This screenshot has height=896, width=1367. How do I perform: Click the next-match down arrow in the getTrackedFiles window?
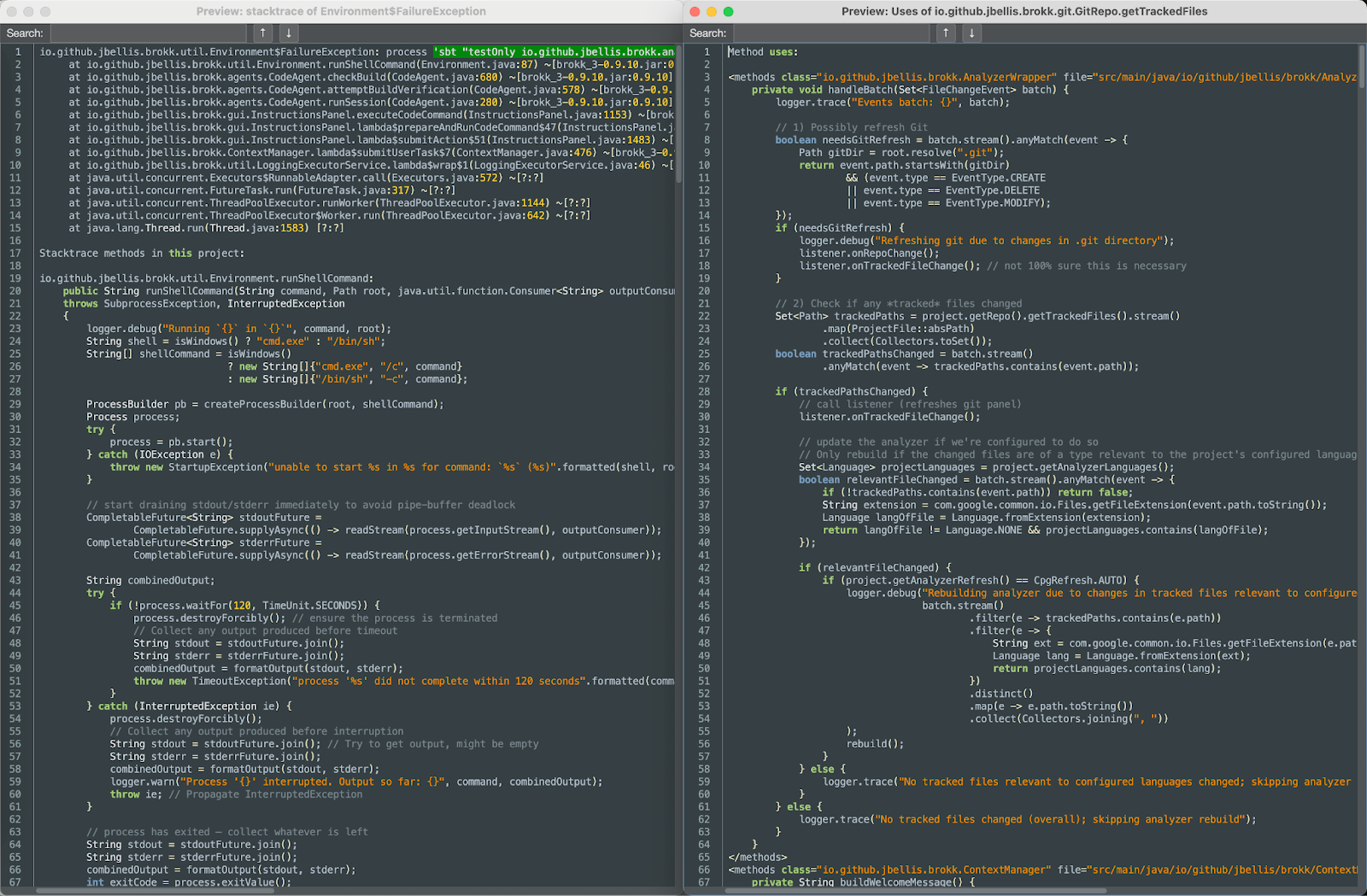coord(971,33)
